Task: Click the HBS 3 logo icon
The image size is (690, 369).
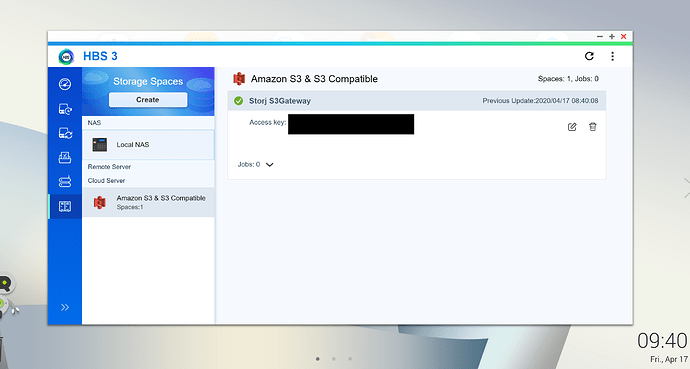Action: (x=66, y=56)
